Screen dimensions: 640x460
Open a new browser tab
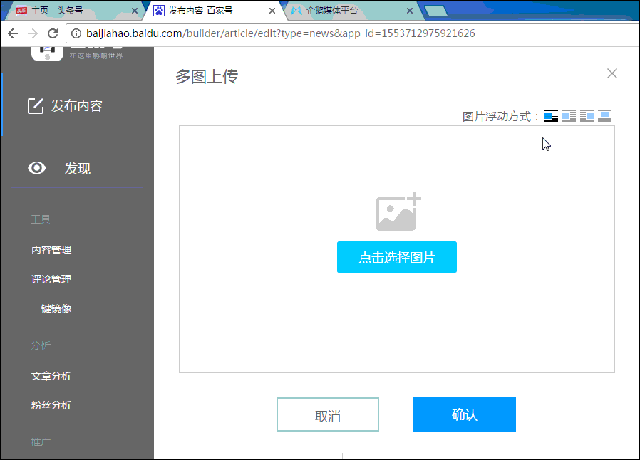click(x=436, y=11)
